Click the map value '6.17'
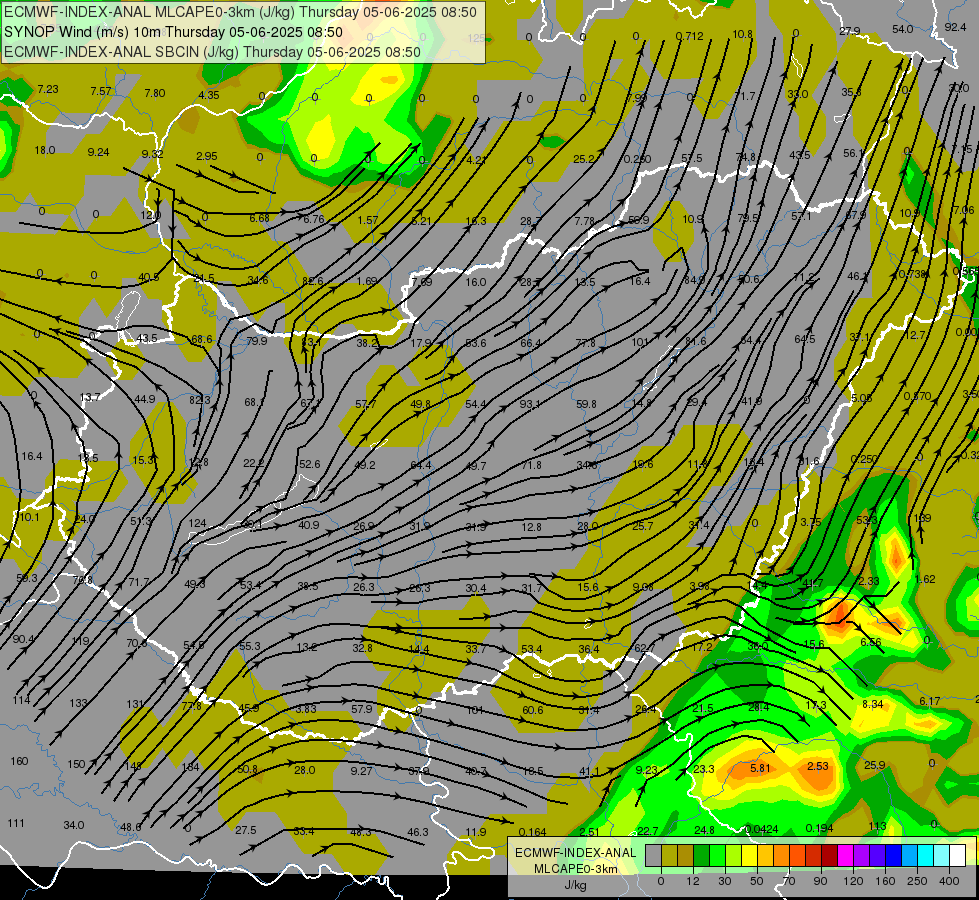The height and width of the screenshot is (900, 979). point(930,701)
